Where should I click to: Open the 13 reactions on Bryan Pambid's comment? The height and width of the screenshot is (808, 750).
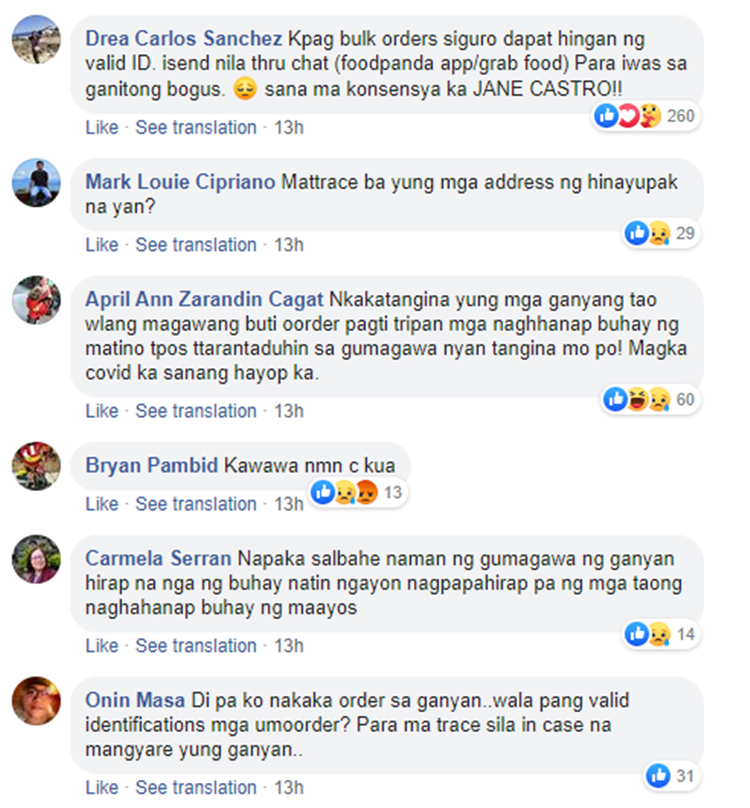point(358,492)
